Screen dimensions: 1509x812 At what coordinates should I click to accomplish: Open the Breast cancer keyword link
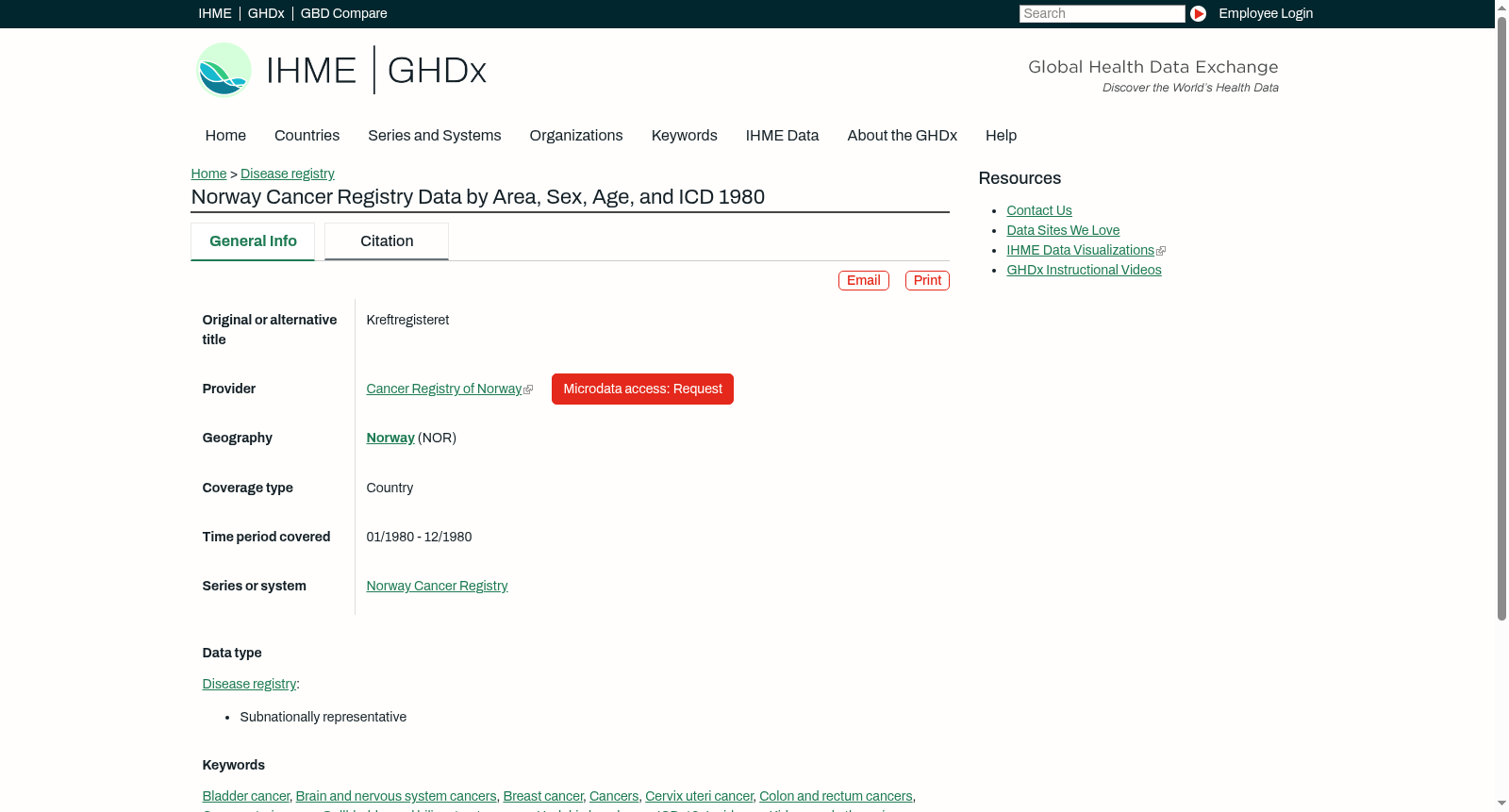(x=543, y=797)
